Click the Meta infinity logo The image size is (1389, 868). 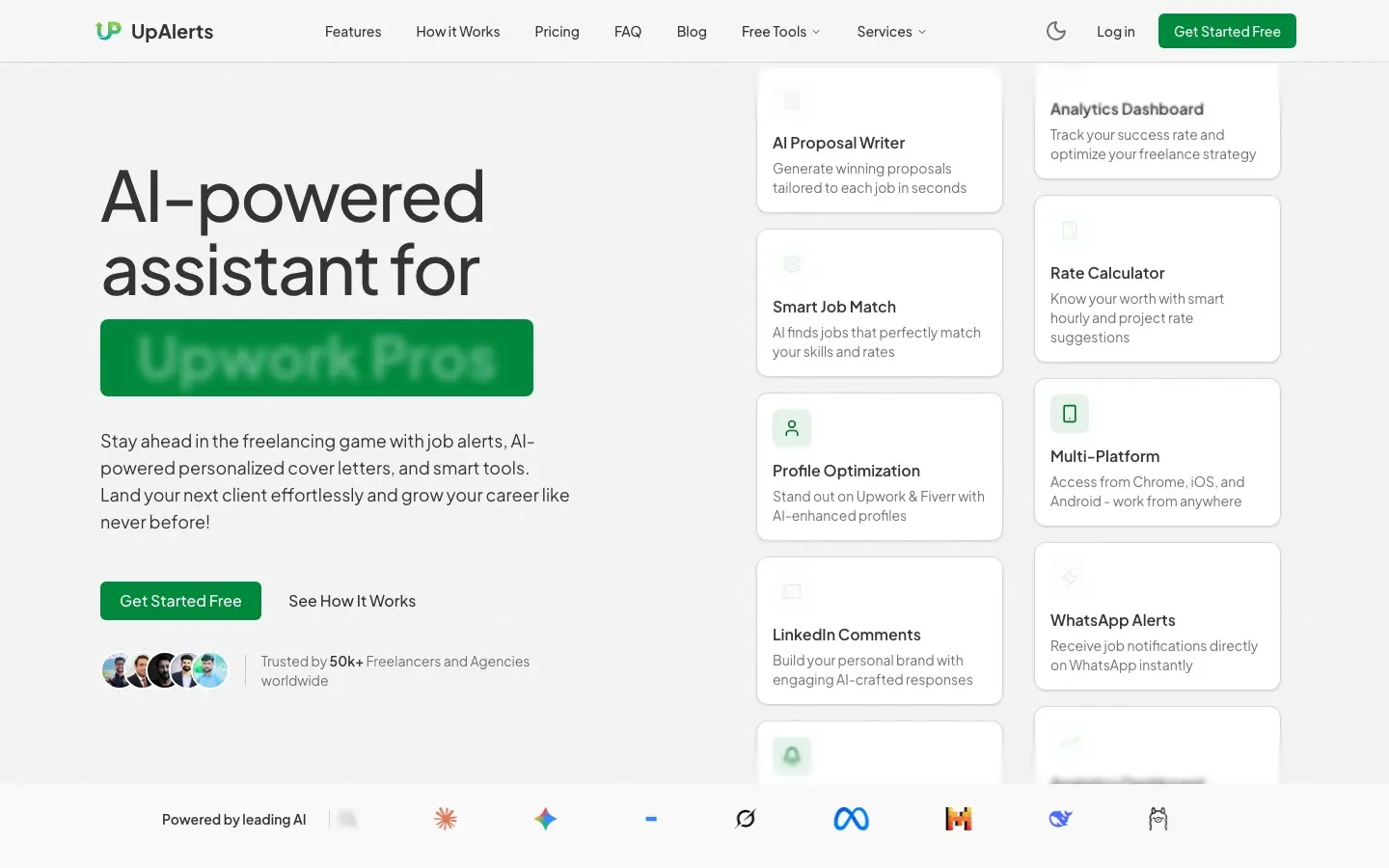pyautogui.click(x=851, y=819)
